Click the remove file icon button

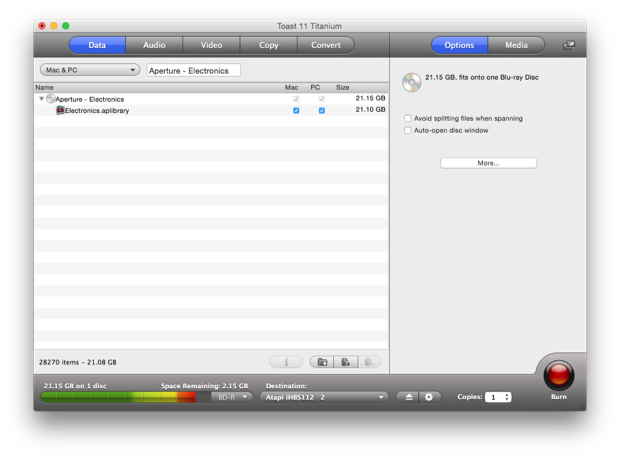(x=369, y=362)
